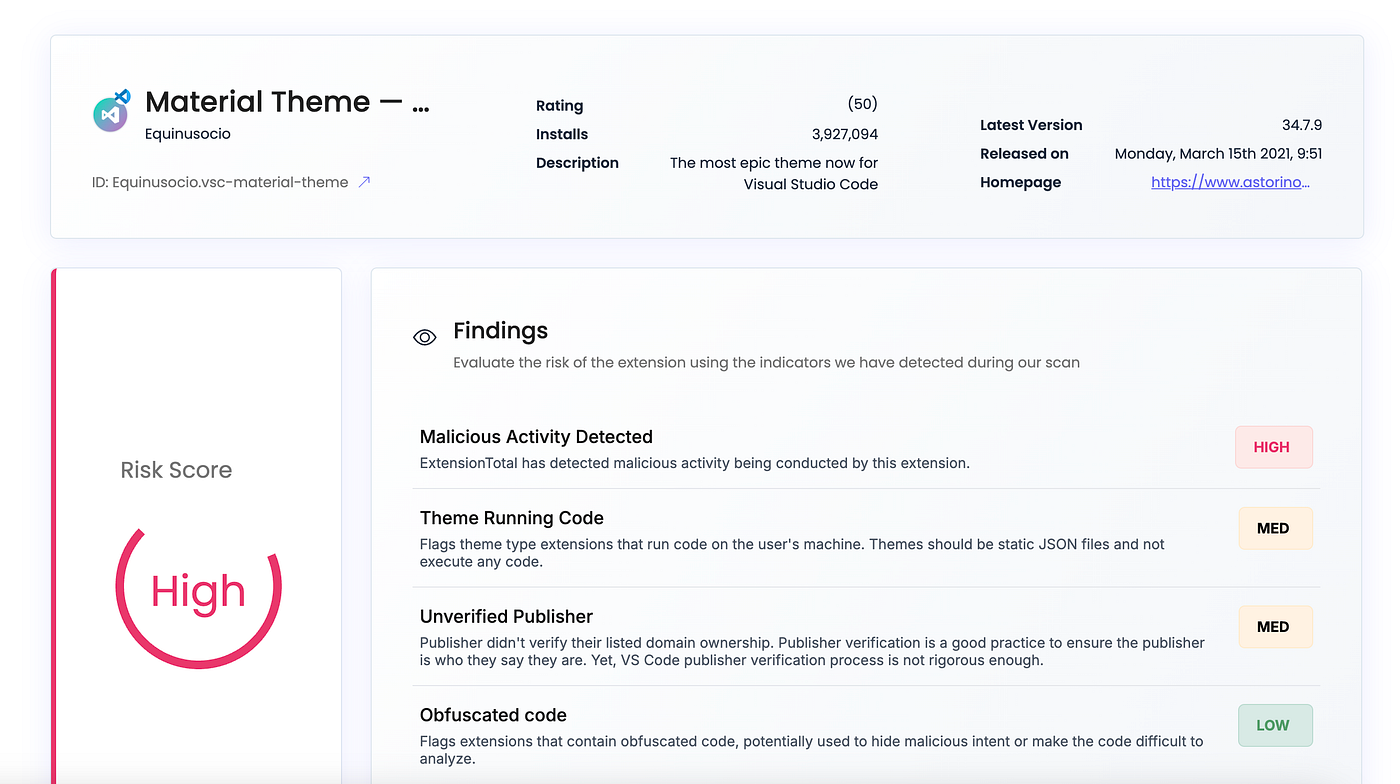1400x784 pixels.
Task: Click the ExtensionTotal malicious activity description
Action: point(695,463)
